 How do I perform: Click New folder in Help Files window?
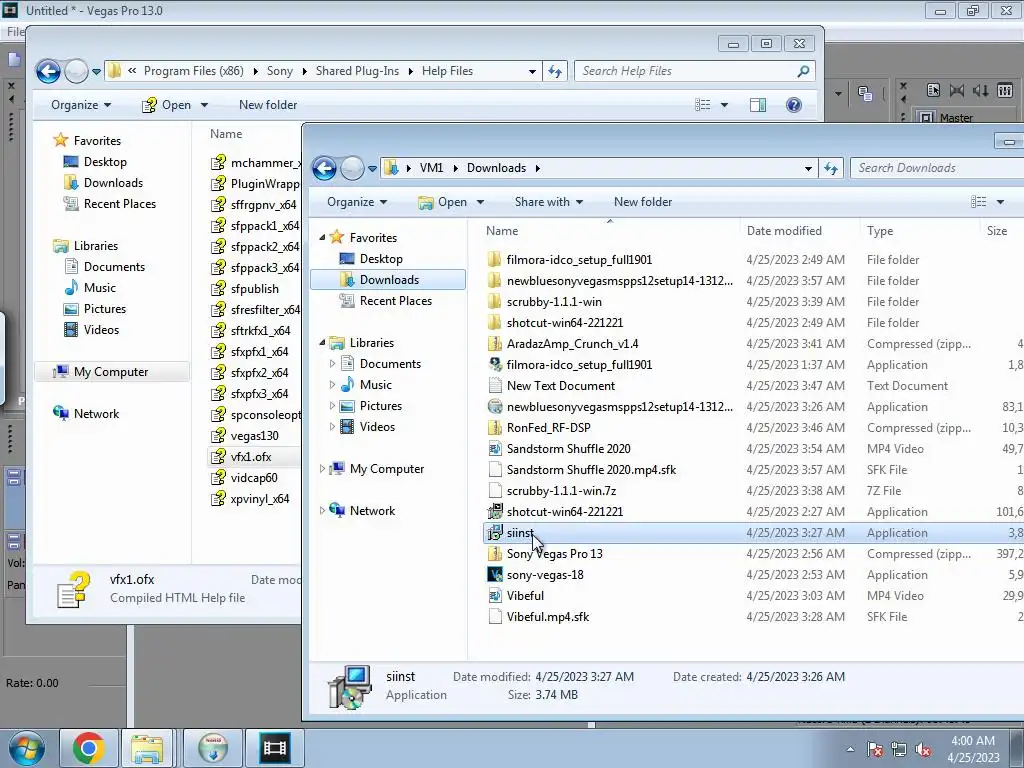[x=268, y=104]
